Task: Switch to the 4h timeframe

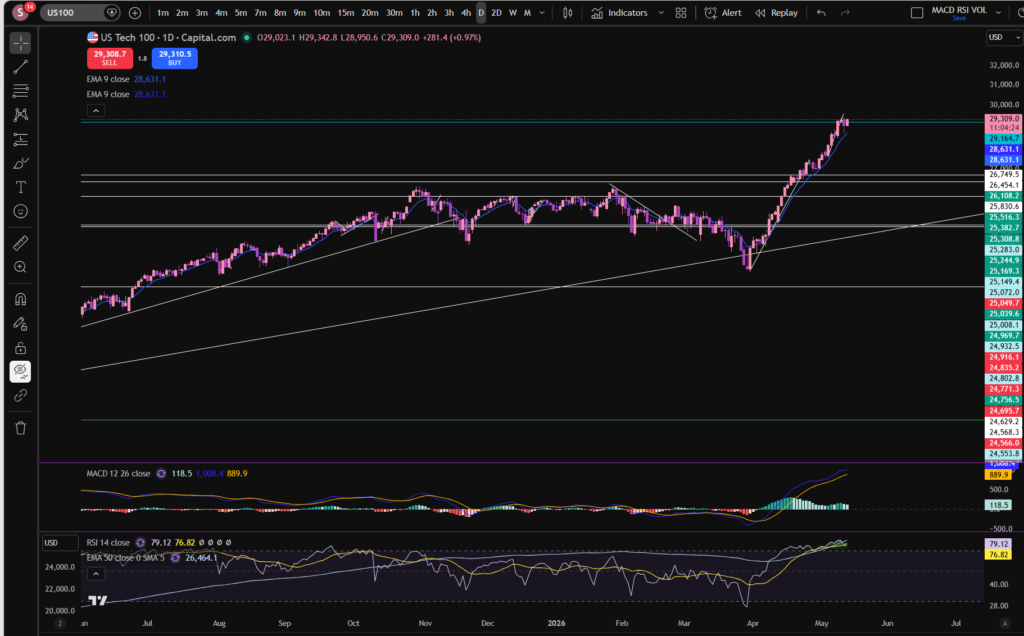Action: point(466,12)
